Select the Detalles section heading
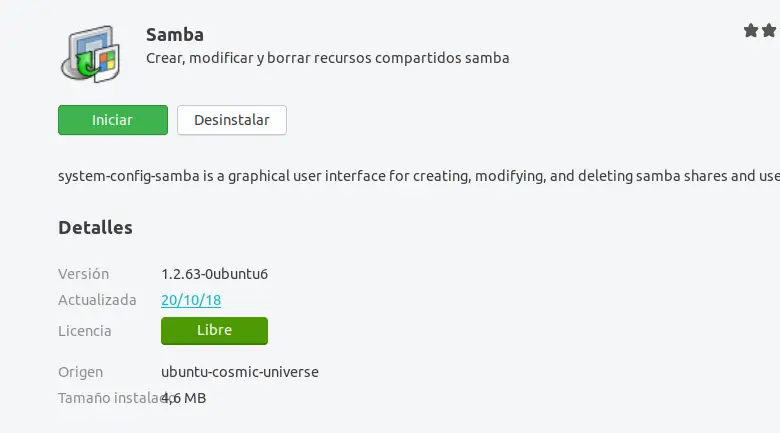The image size is (780, 433). pos(95,228)
